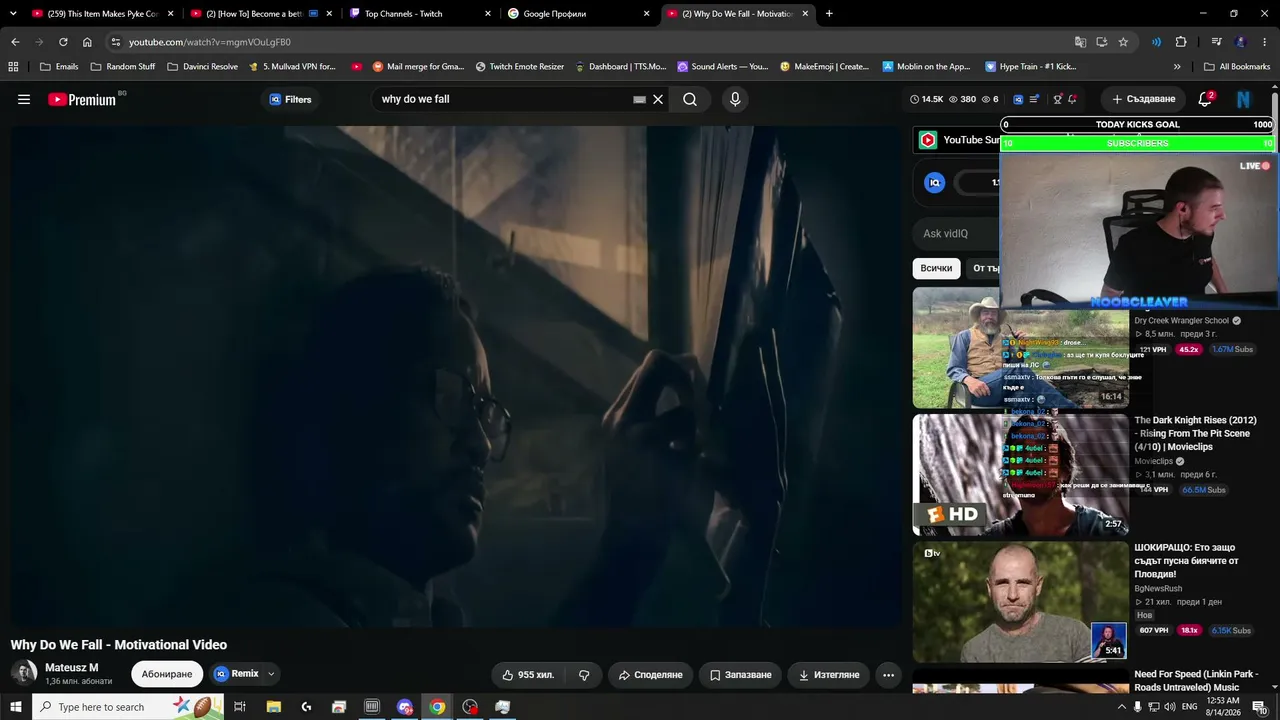Open the ШОКИРАЩО BgNewsRush video thumbnail
The width and height of the screenshot is (1280, 720).
[1020, 602]
